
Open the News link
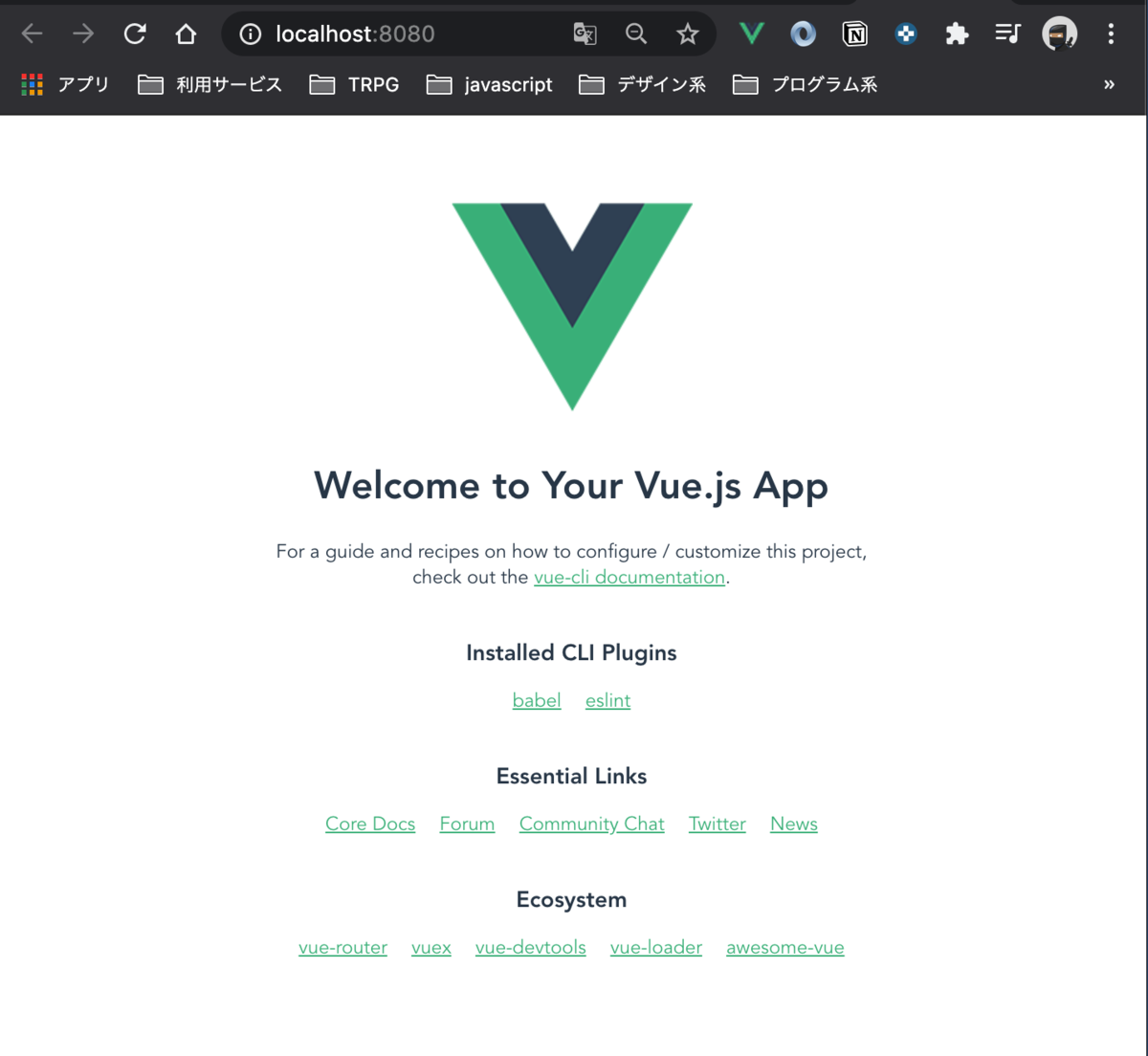[x=794, y=825]
